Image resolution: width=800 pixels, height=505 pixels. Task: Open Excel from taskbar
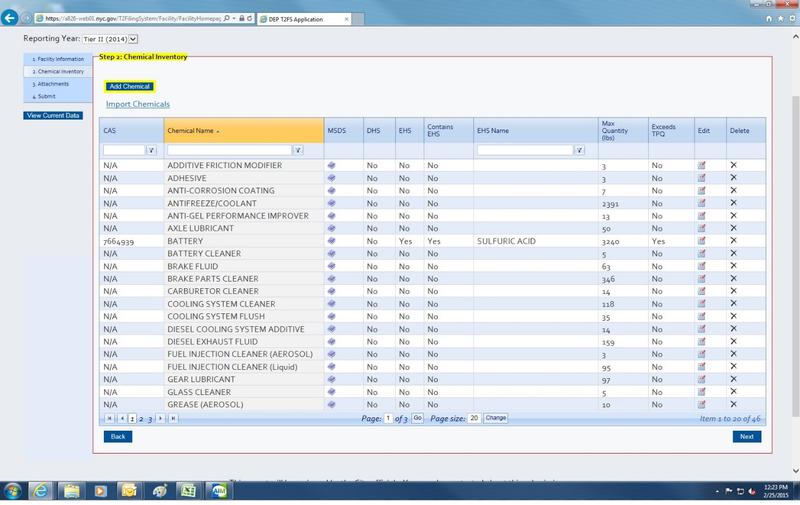189,491
